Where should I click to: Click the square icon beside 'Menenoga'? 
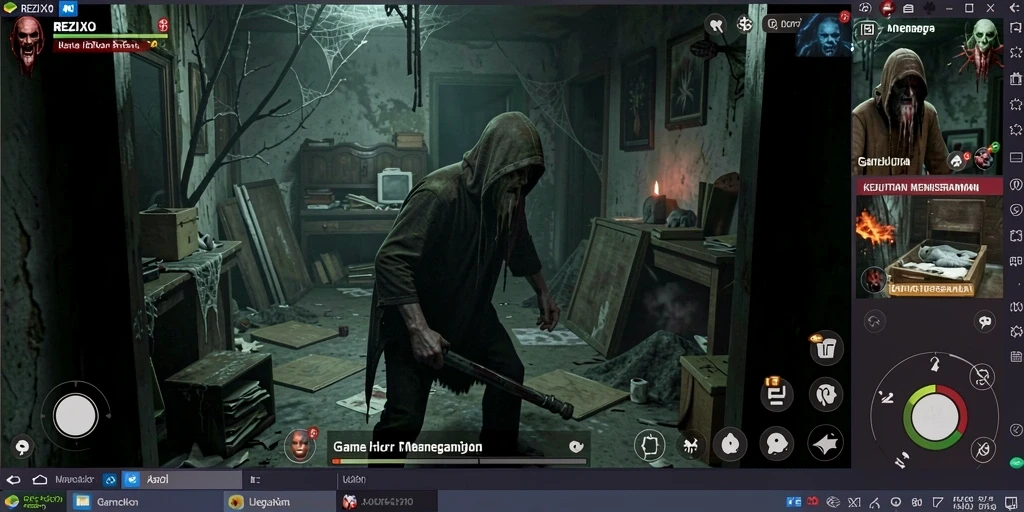[867, 29]
